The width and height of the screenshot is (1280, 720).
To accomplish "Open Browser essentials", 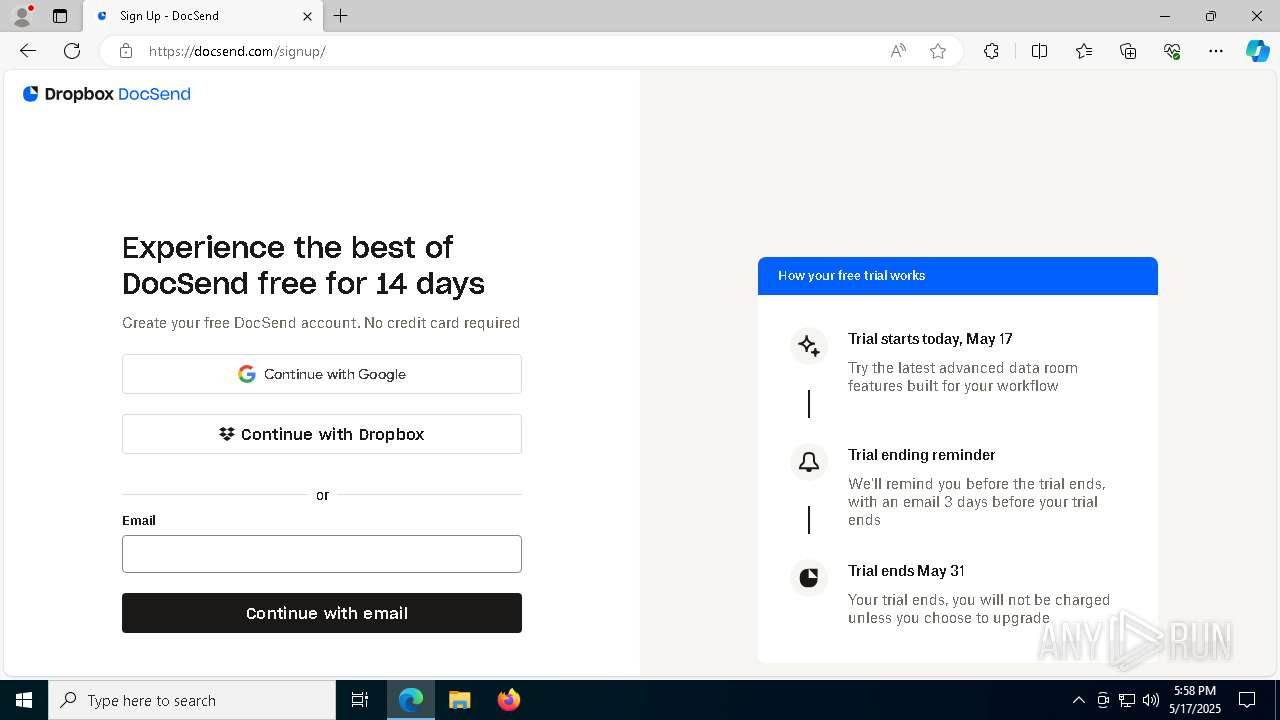I will click(x=1172, y=51).
